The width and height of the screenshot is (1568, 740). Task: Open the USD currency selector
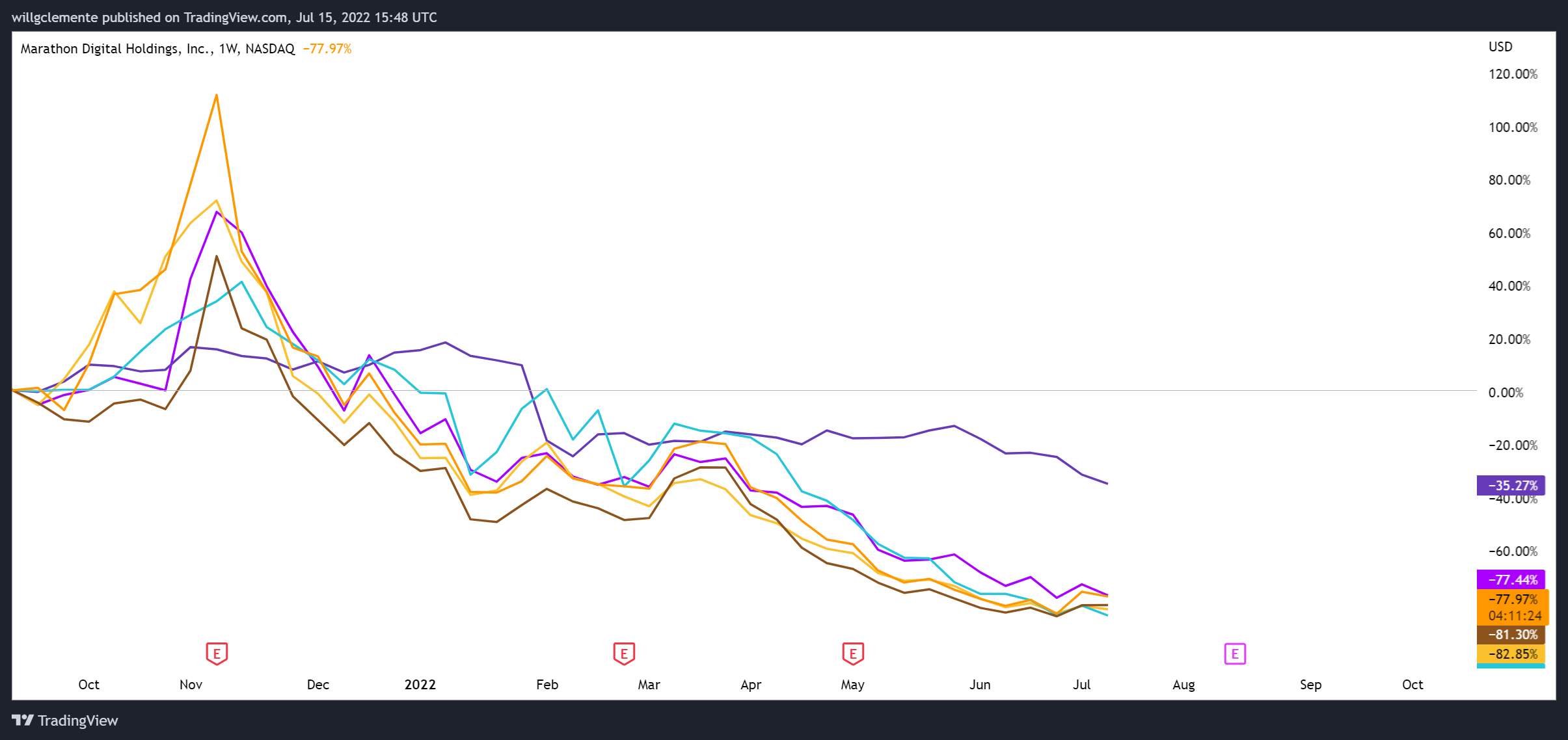click(x=1500, y=47)
